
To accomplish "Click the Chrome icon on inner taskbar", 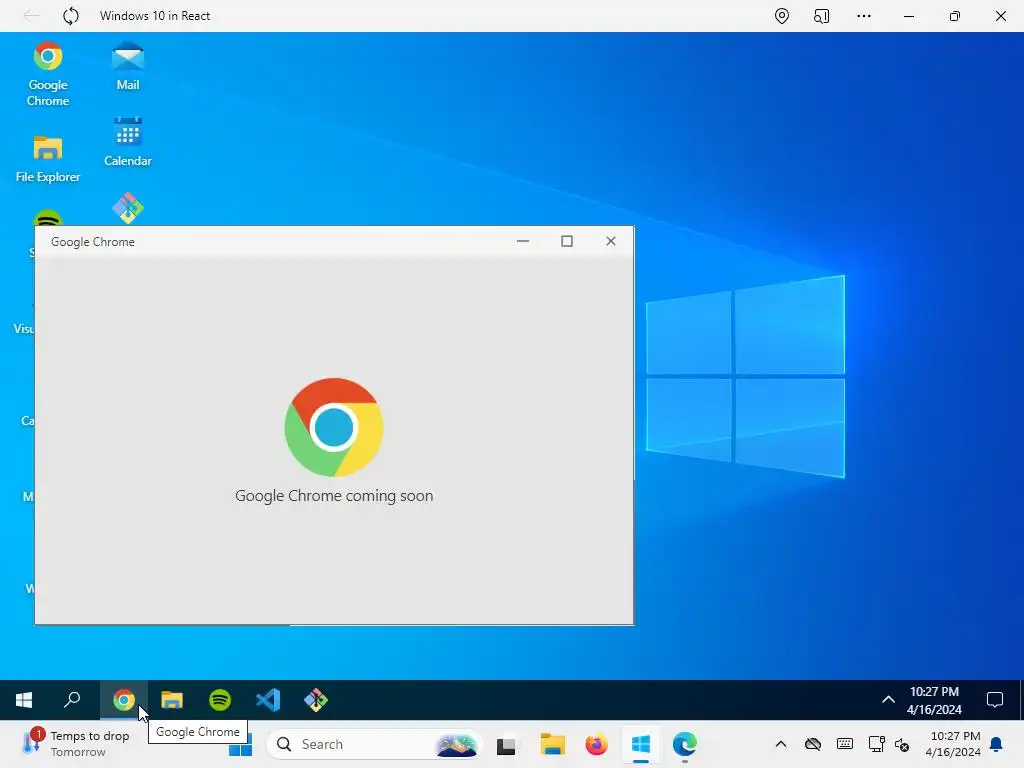I will pos(123,700).
